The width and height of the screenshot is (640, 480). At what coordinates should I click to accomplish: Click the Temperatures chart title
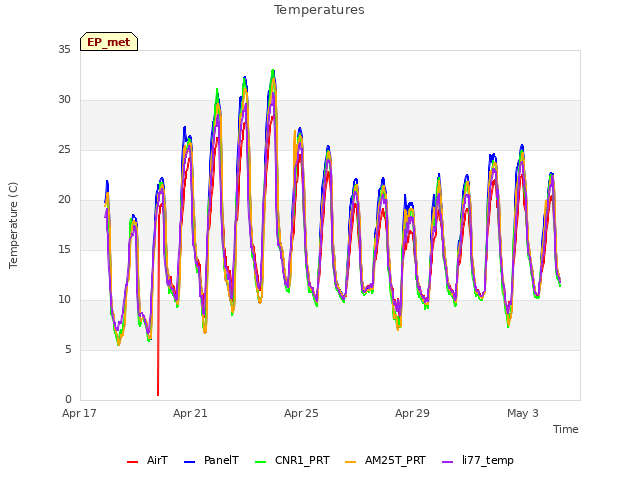pos(319,10)
